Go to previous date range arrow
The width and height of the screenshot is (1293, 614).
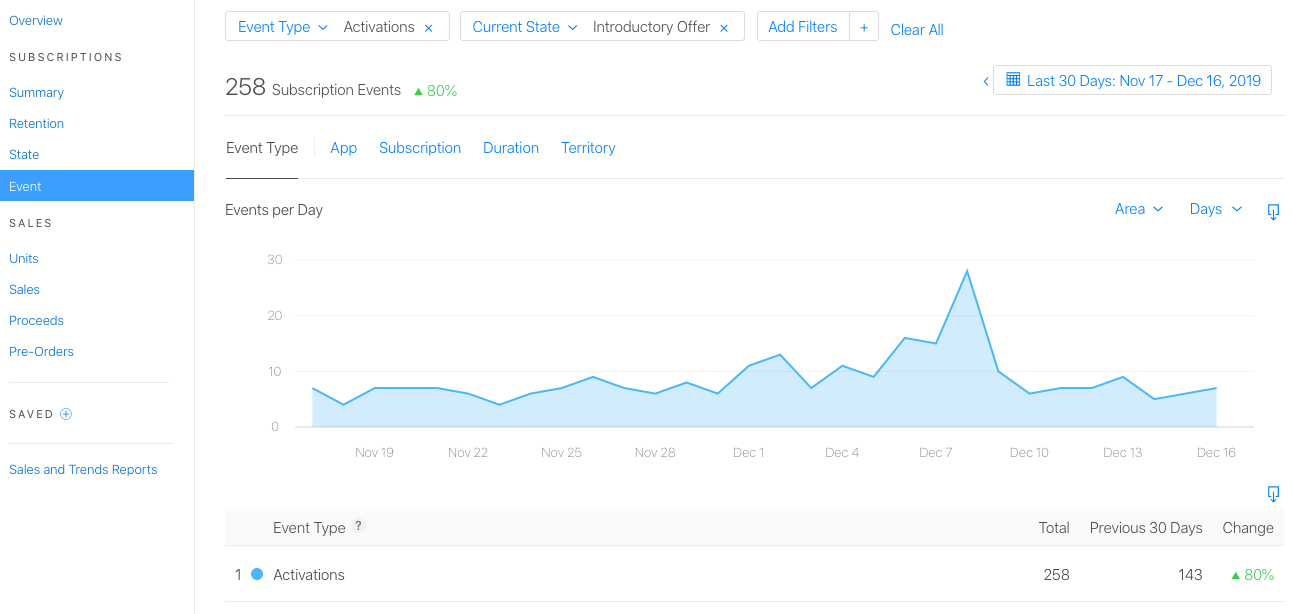point(985,81)
